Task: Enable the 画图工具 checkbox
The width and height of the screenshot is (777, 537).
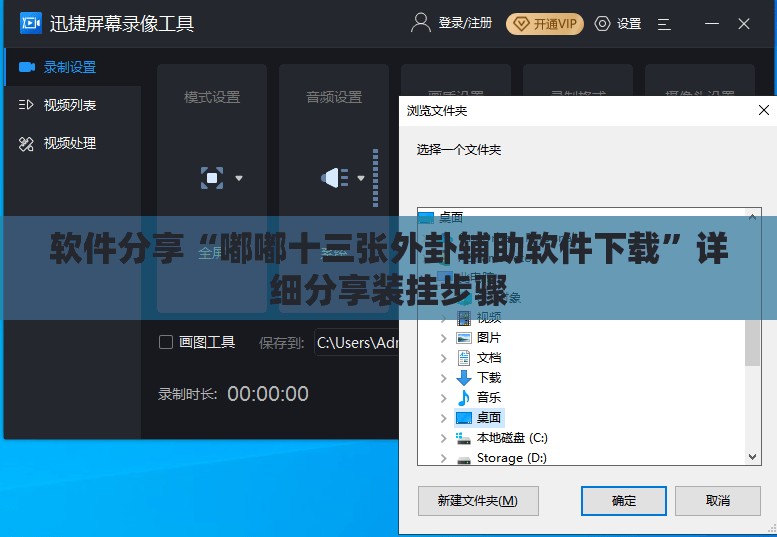Action: pyautogui.click(x=166, y=342)
